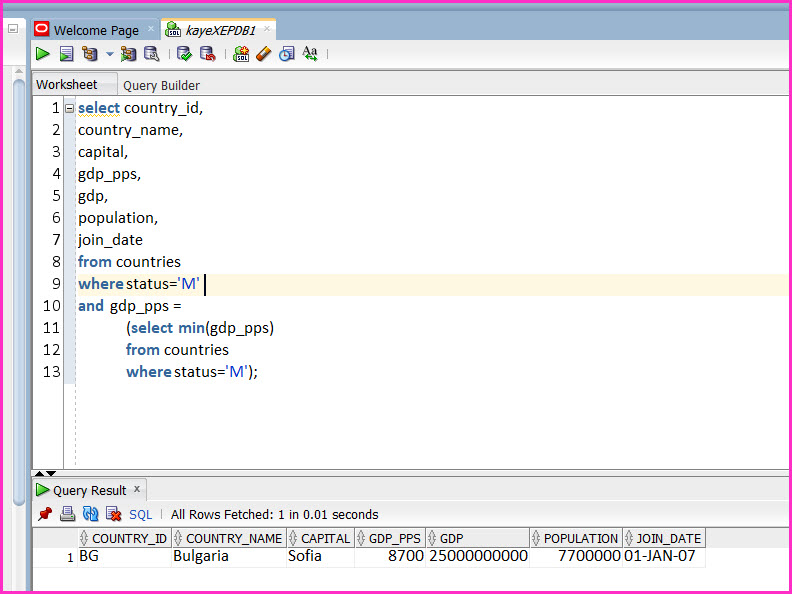Screen dimensions: 792x594
Task: Select the 7700000 population cell
Action: (576, 556)
